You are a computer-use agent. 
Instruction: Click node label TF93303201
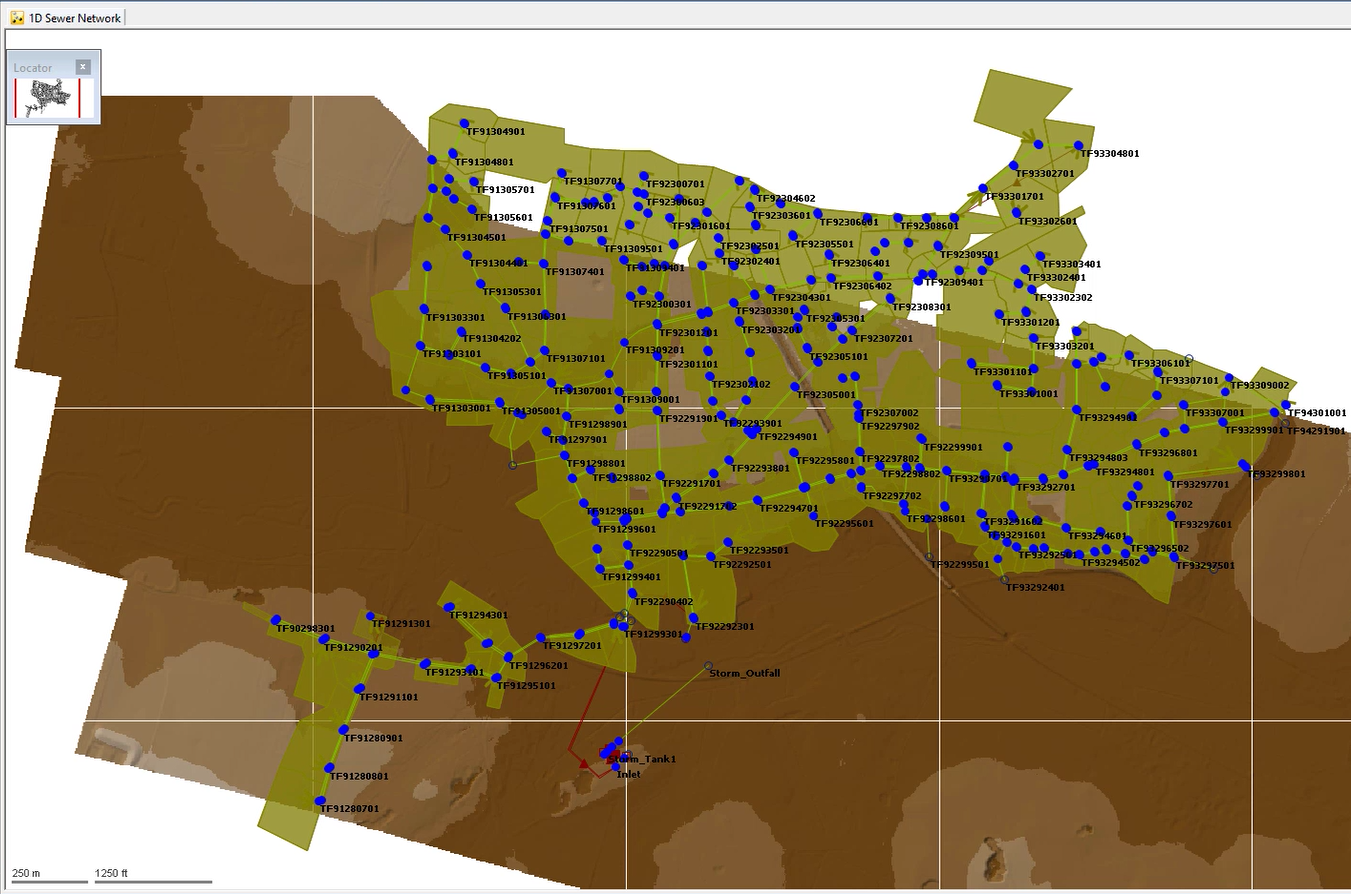pos(1064,346)
